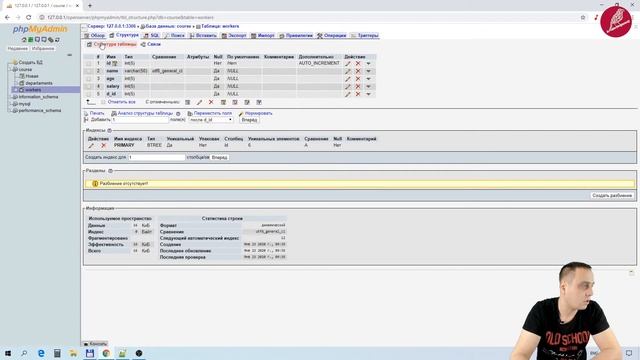Viewport: 640px width, 360px height.
Task: Open Calculator from the taskbar
Action: [x=57, y=353]
